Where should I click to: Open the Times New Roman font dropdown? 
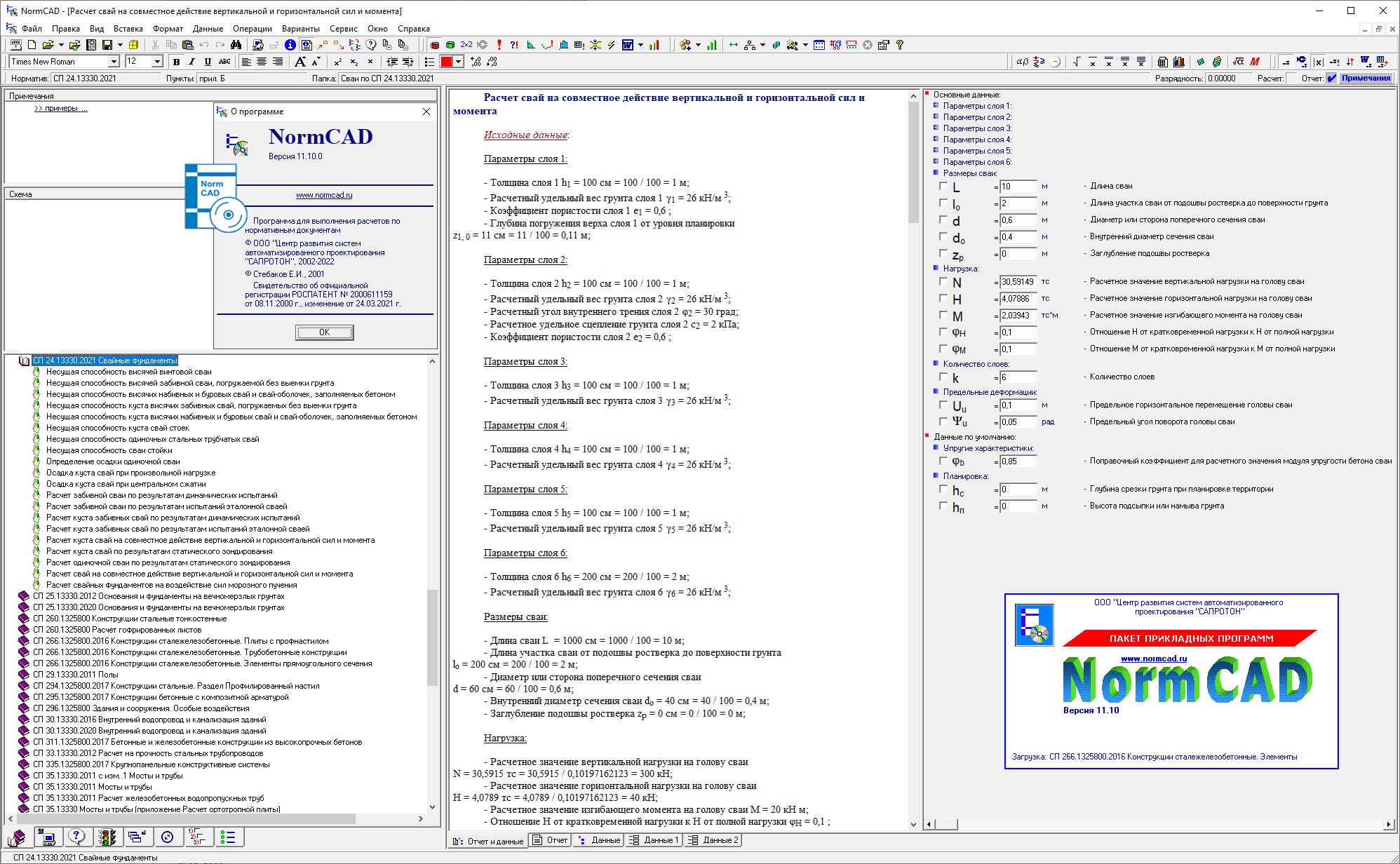pos(114,62)
